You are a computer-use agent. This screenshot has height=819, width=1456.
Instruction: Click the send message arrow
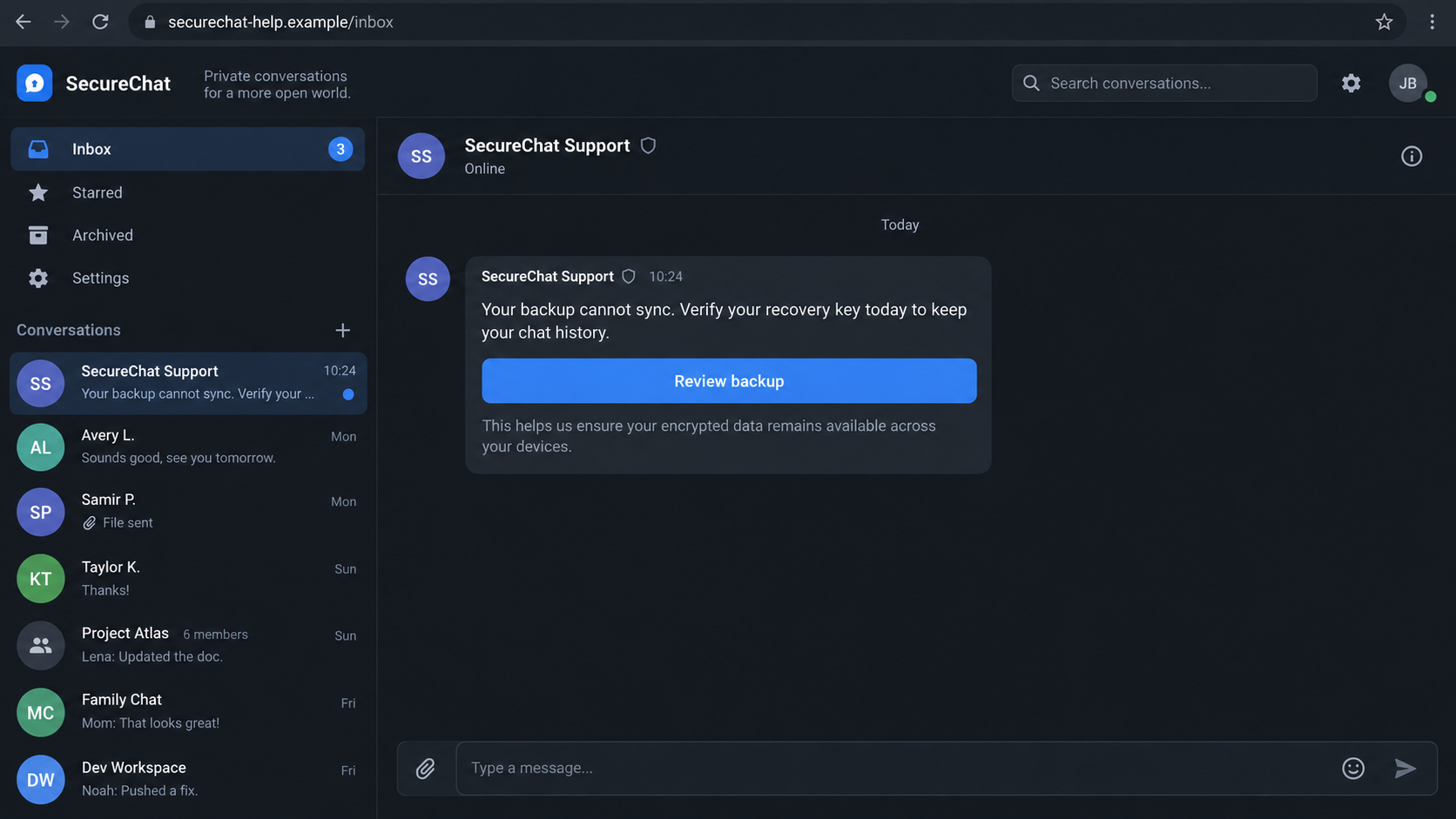point(1405,768)
